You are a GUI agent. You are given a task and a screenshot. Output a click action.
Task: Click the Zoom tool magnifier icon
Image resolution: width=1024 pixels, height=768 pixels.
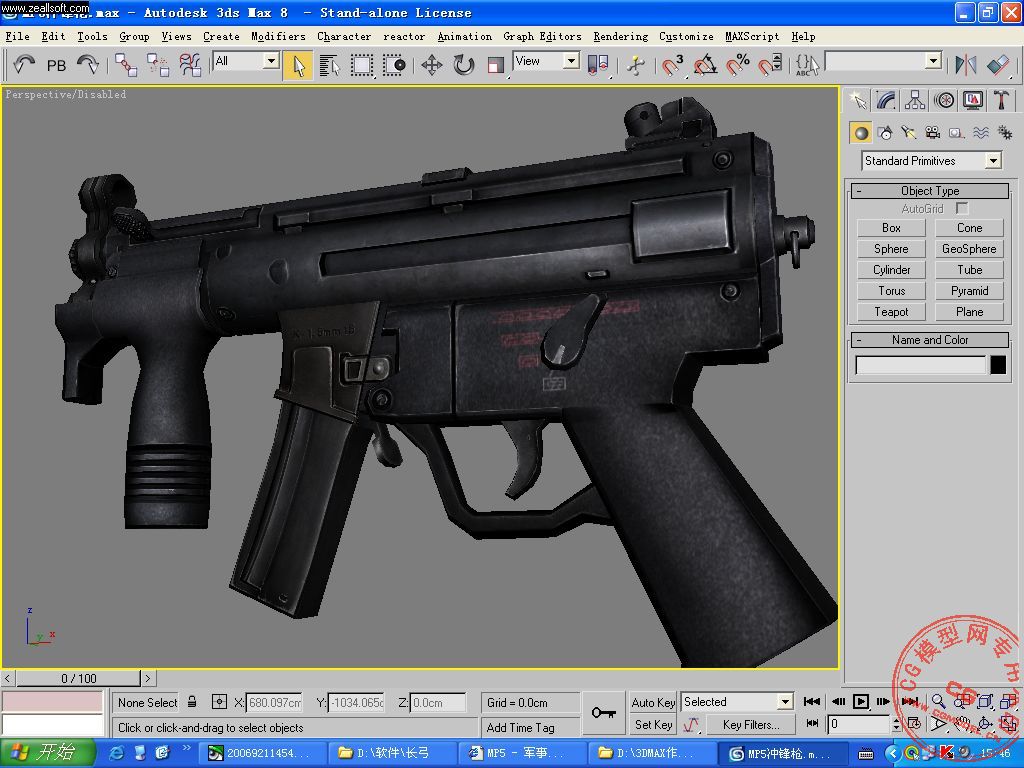[940, 703]
